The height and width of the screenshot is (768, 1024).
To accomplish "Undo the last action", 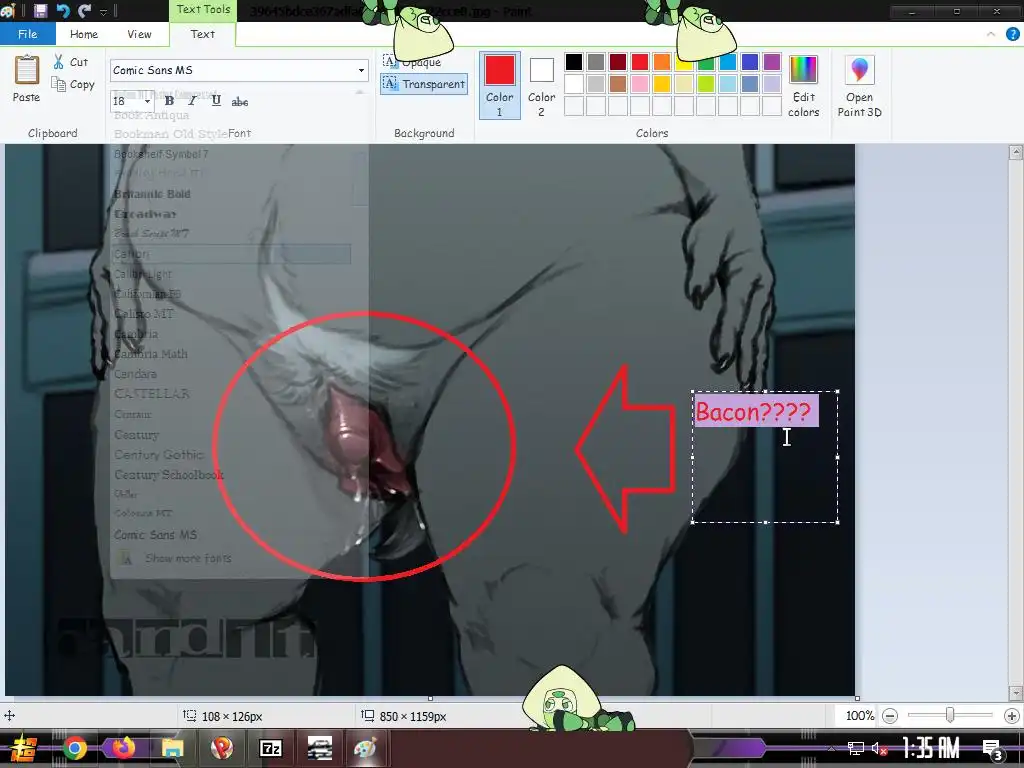I will (x=63, y=10).
